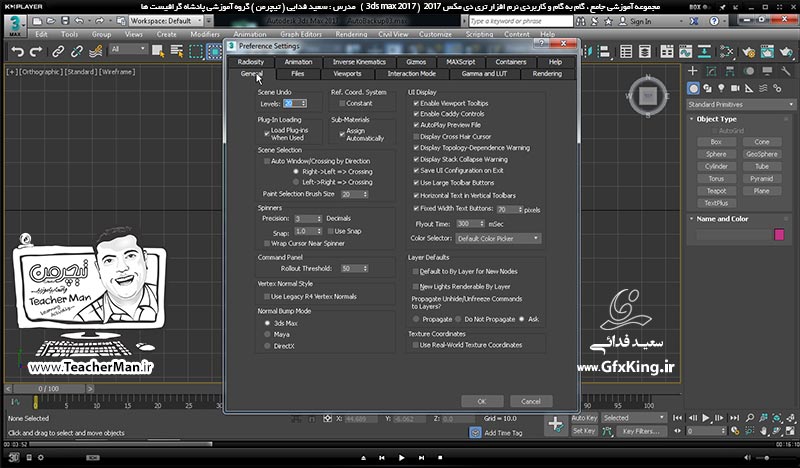Image resolution: width=800 pixels, height=468 pixels.
Task: Click the Save file icon in quick toolbar
Action: [x=65, y=21]
